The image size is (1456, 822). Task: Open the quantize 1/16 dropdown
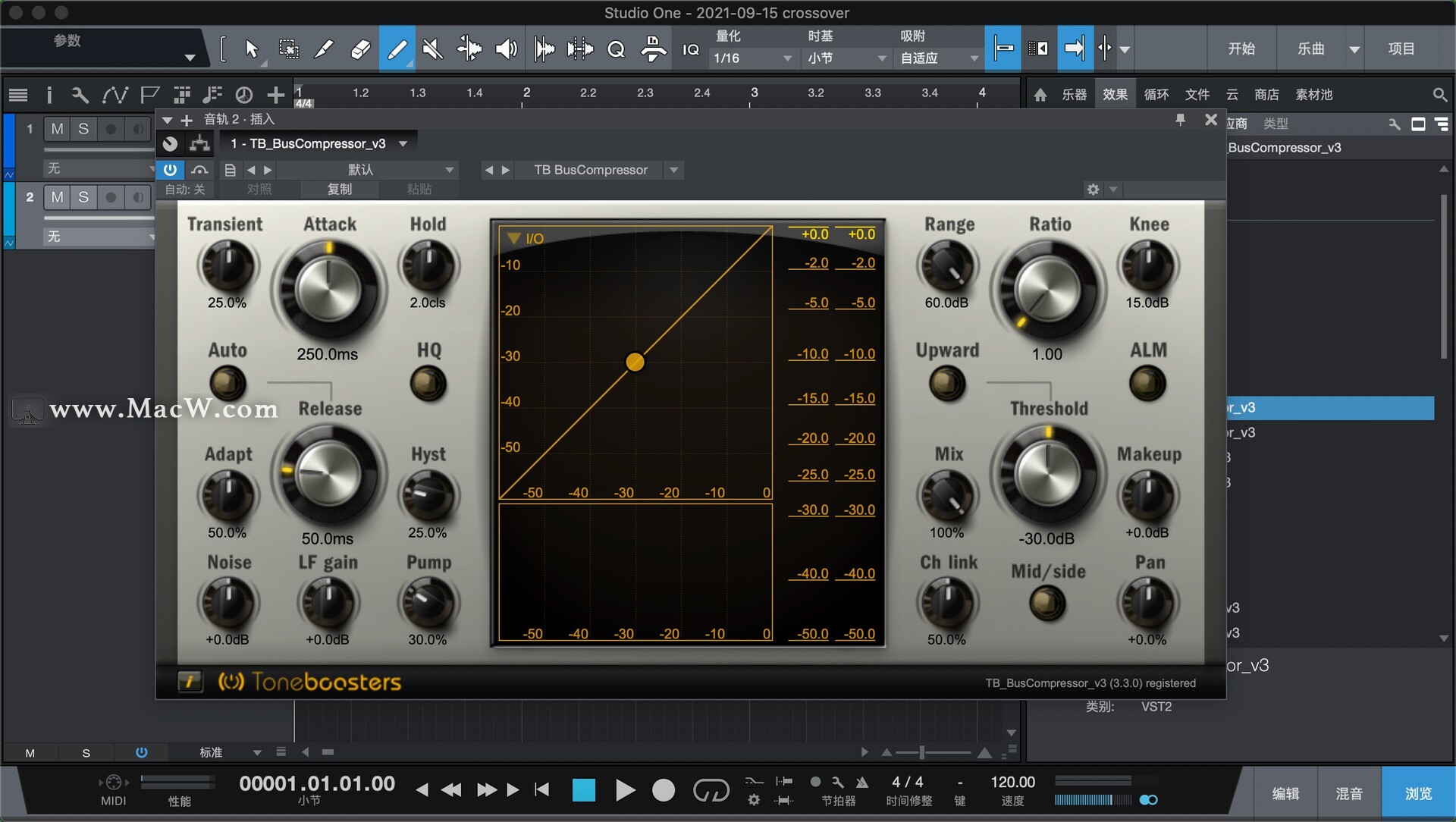(x=752, y=58)
